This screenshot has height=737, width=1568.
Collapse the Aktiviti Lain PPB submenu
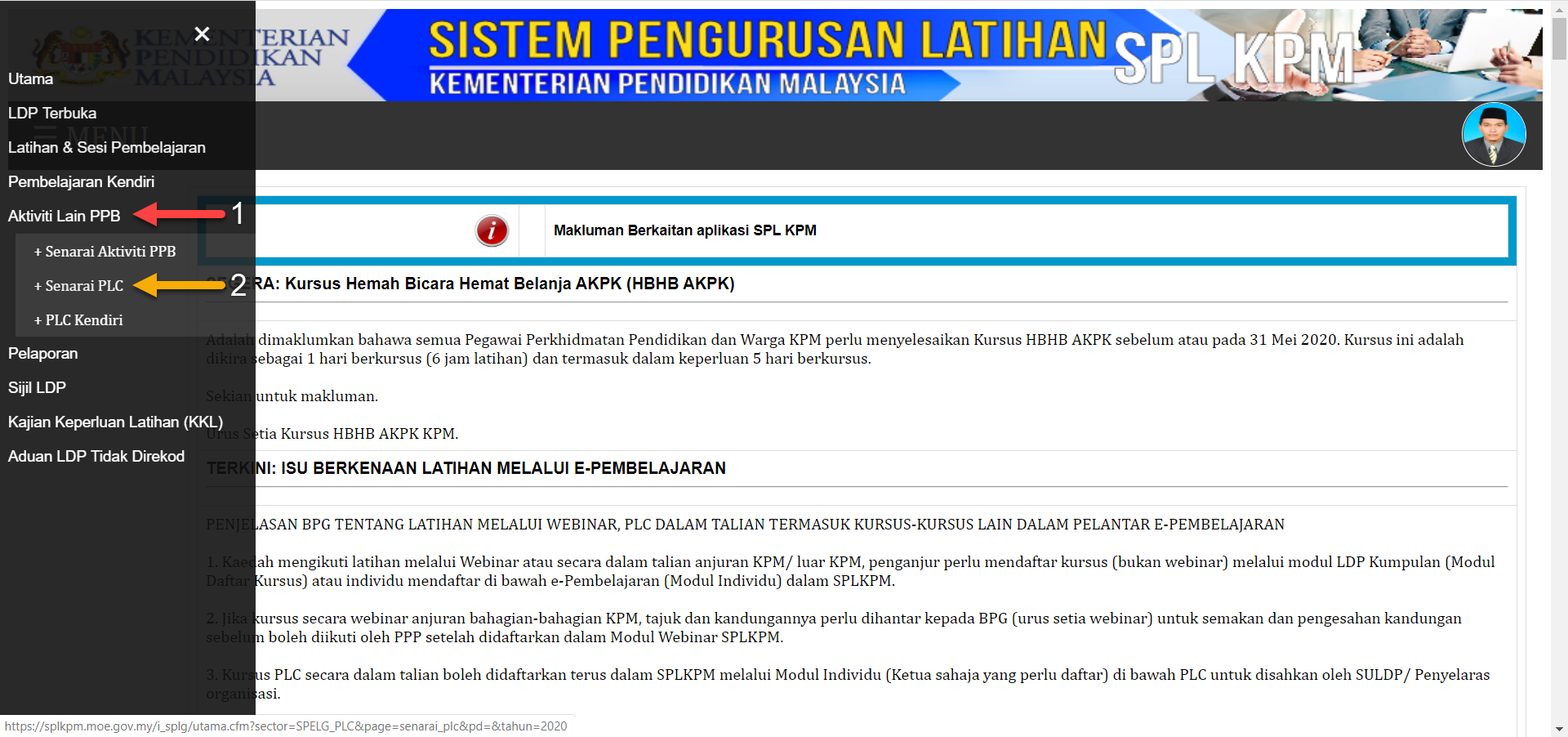[x=64, y=217]
